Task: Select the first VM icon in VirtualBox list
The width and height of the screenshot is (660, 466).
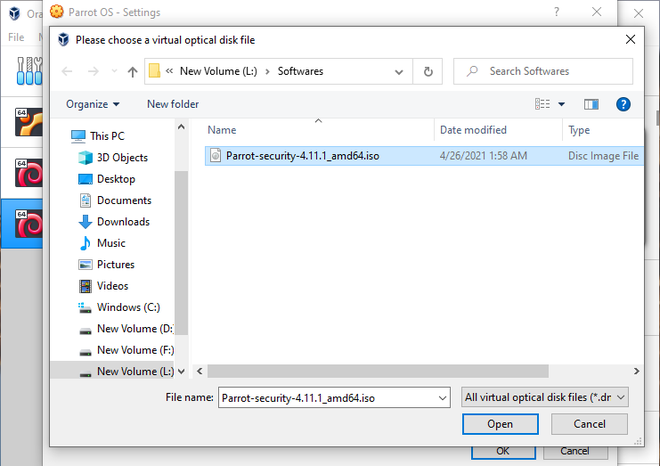Action: (x=29, y=122)
